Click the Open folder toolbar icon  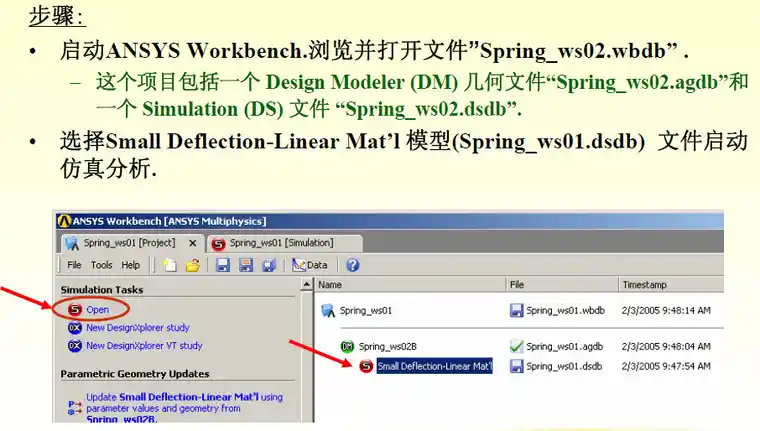click(193, 265)
